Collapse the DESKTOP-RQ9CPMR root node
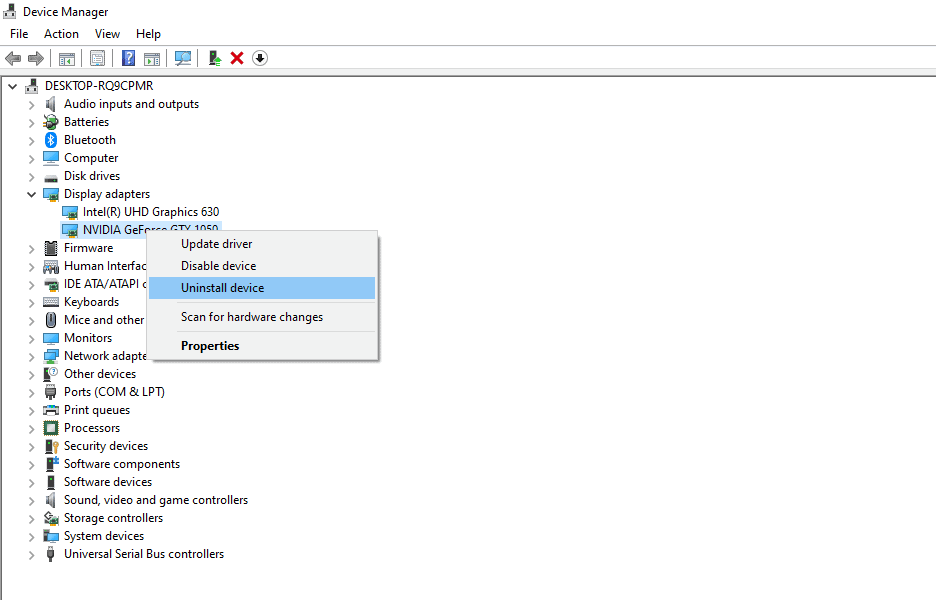 coord(13,87)
